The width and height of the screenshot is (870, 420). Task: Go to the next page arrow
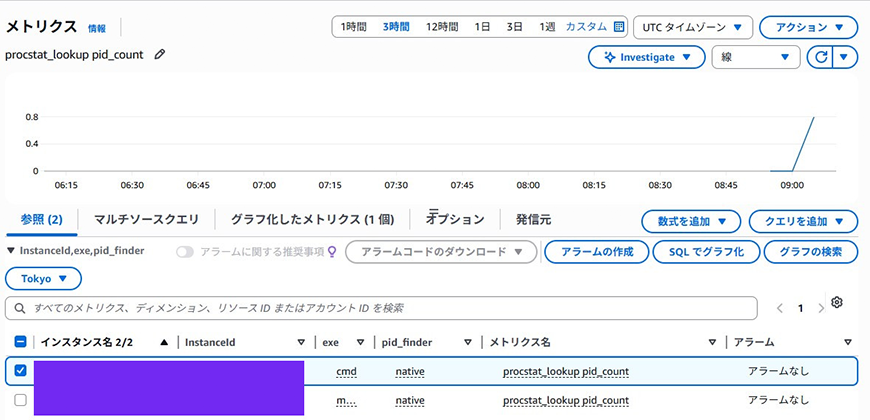tap(821, 308)
